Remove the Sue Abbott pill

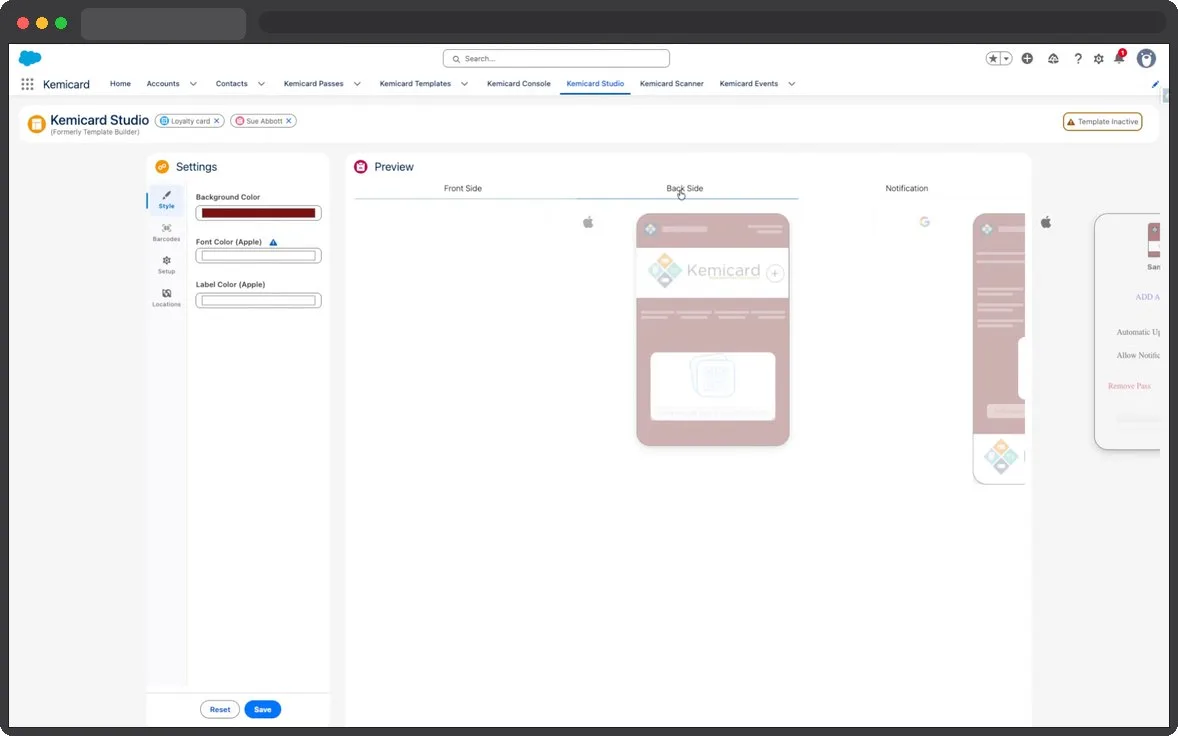click(x=288, y=121)
